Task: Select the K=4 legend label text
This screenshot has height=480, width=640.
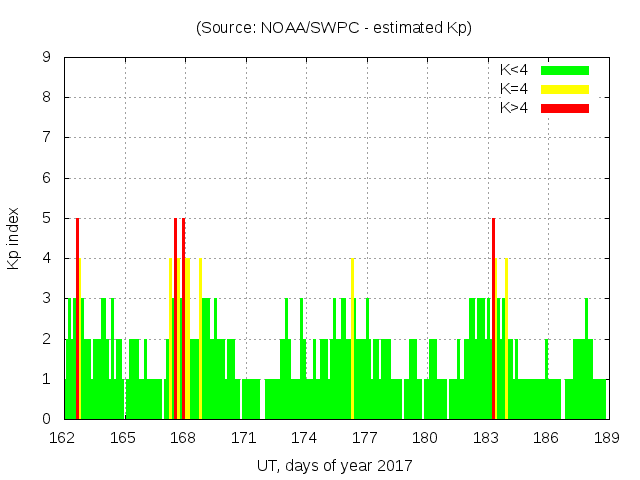Action: coord(515,89)
